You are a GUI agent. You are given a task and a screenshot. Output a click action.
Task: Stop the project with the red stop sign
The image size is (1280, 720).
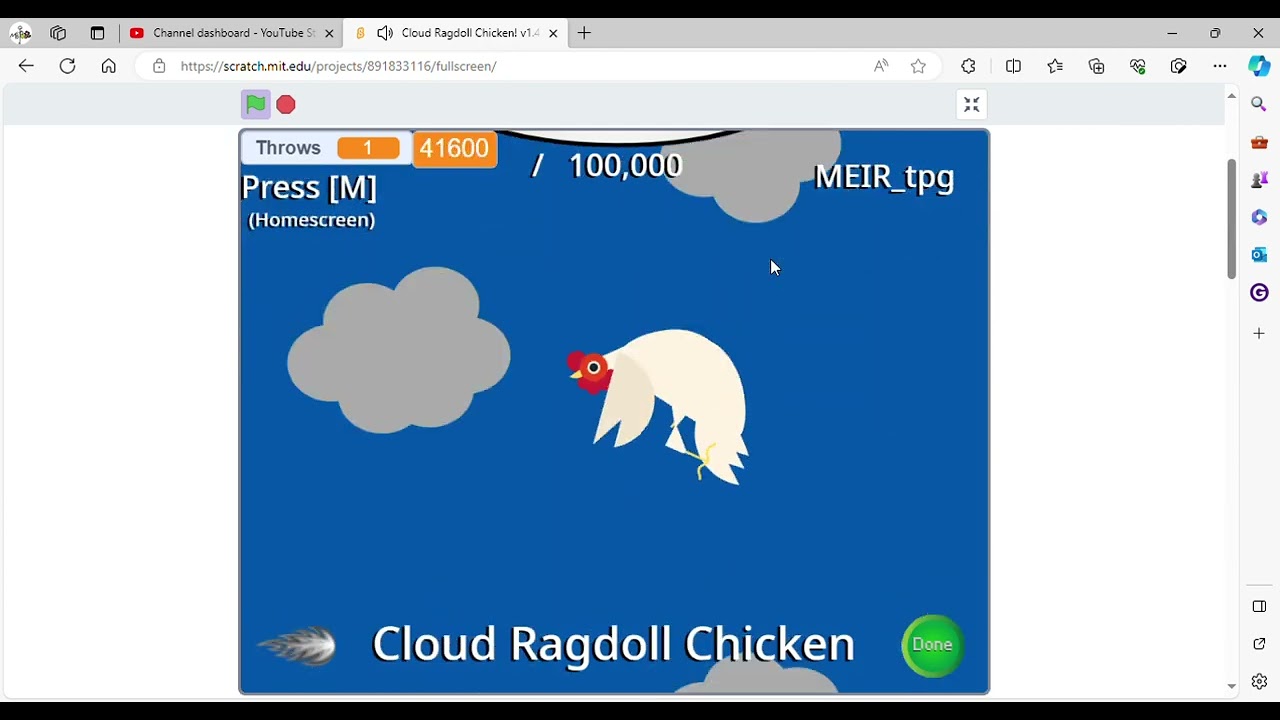286,104
